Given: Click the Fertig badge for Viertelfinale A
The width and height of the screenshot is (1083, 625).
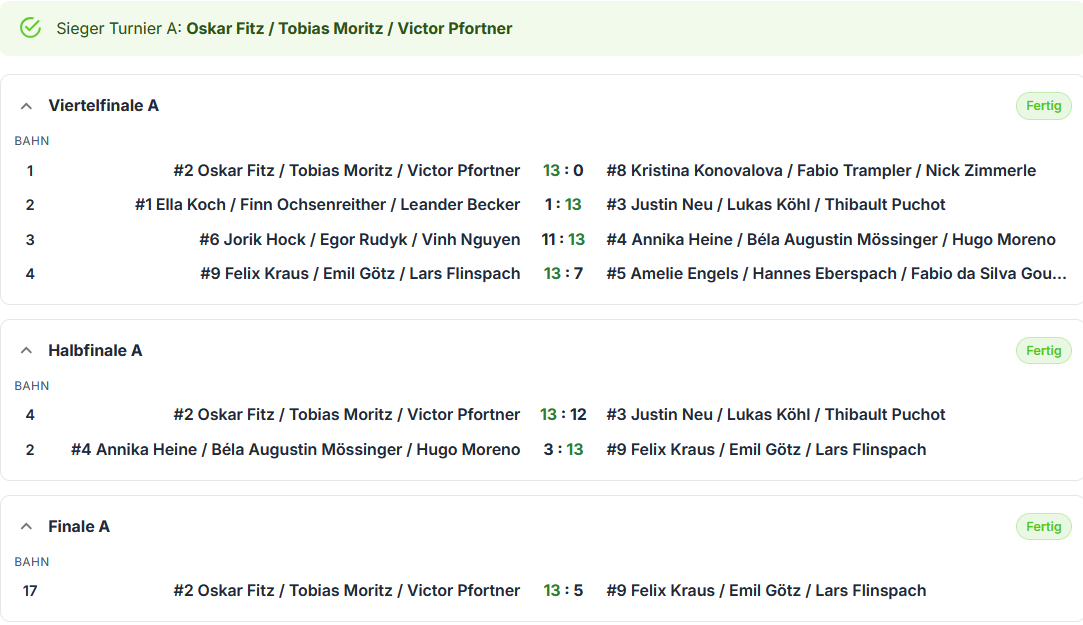Looking at the screenshot, I should (1043, 106).
